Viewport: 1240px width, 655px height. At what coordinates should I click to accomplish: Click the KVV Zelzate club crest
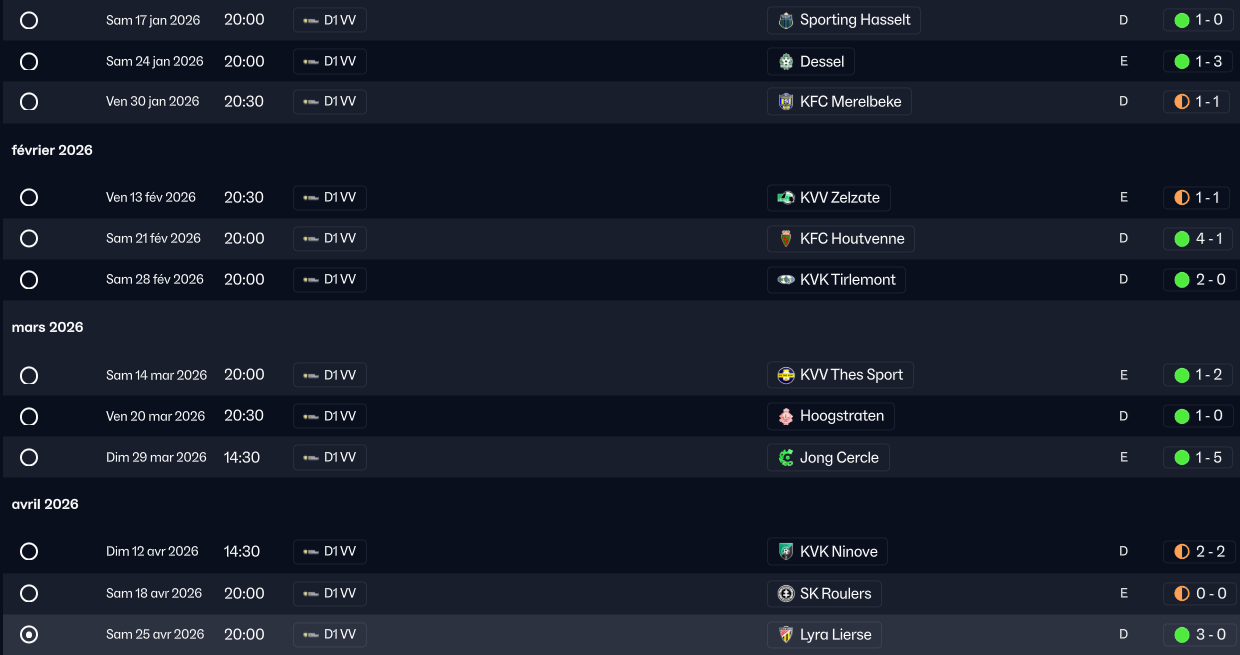(786, 198)
